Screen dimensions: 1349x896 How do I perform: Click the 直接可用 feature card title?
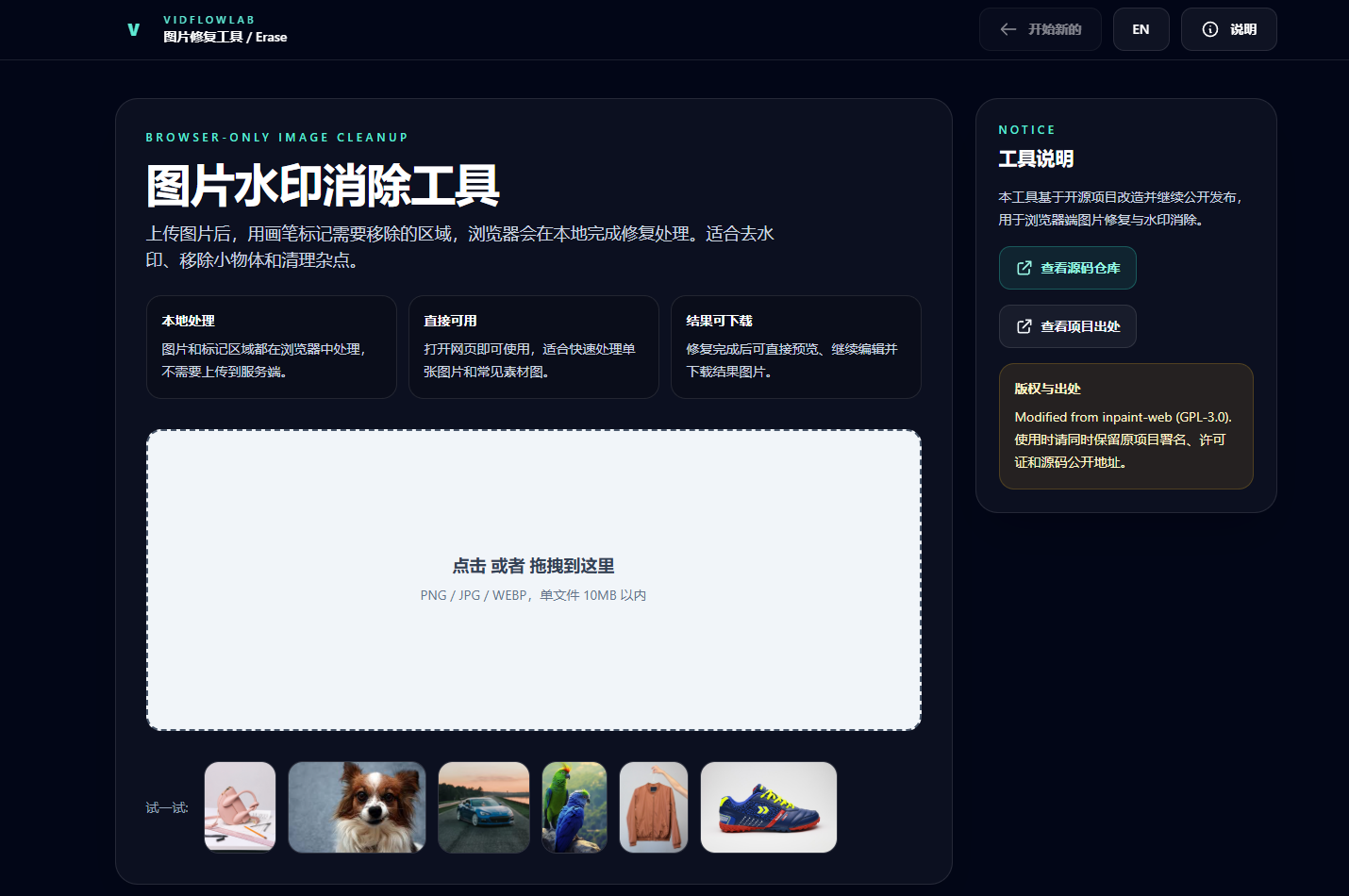tap(450, 321)
